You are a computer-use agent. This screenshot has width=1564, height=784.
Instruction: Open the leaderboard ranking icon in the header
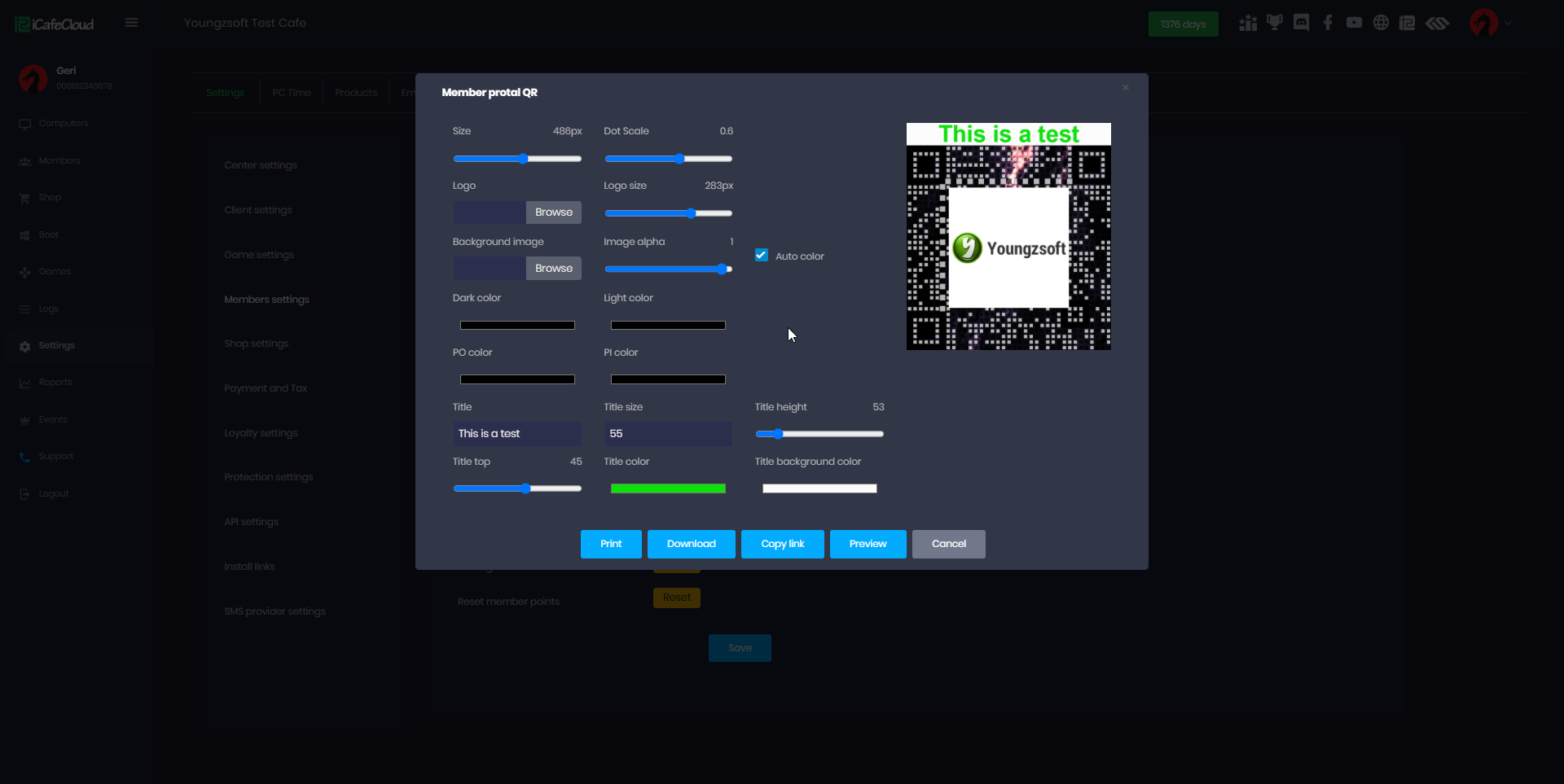(1248, 23)
